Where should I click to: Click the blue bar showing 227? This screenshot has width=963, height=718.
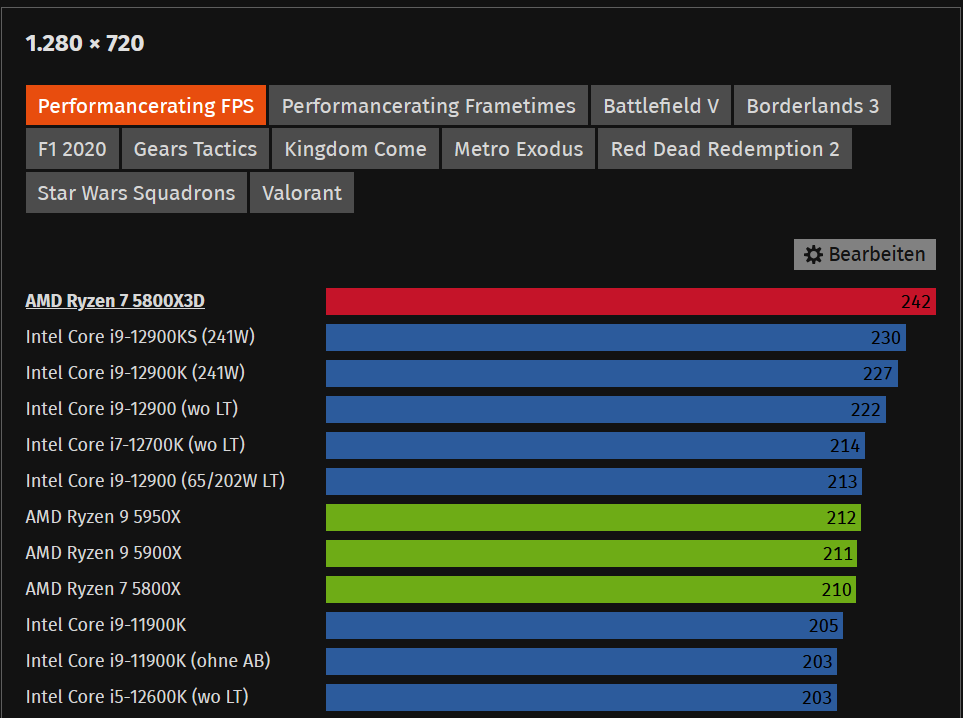612,373
